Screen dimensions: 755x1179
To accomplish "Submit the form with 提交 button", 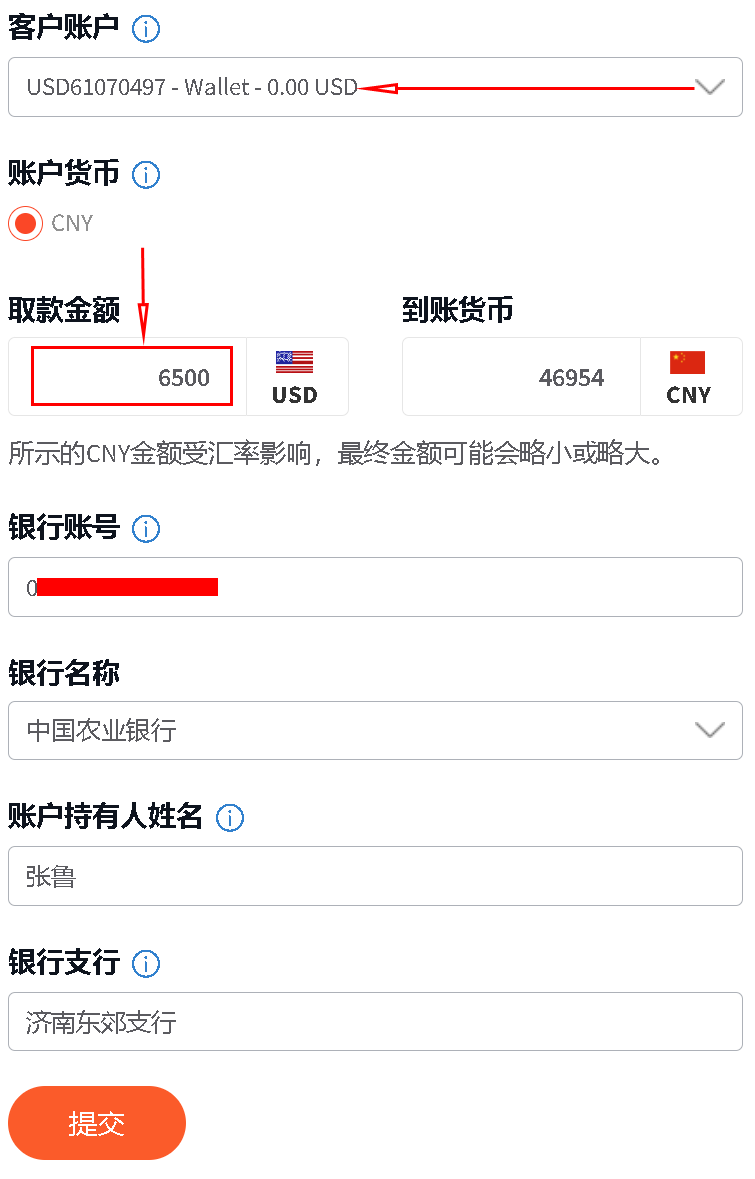I will [97, 1123].
